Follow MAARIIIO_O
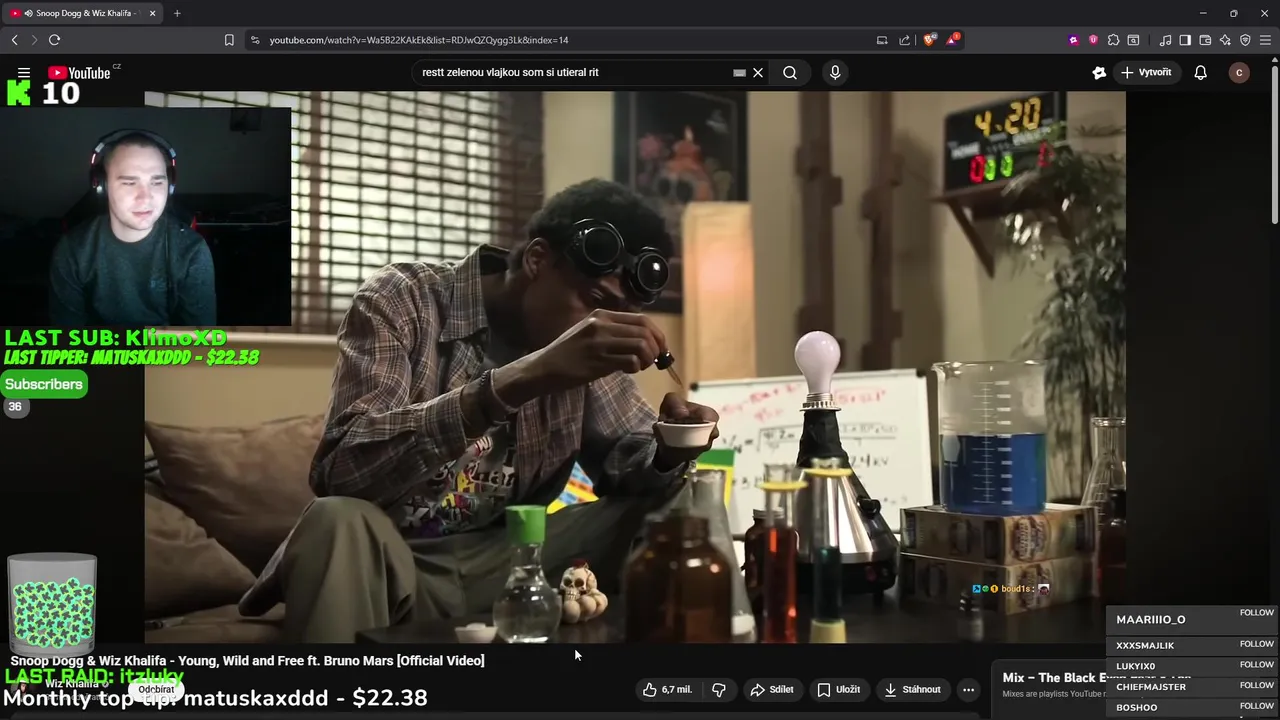The height and width of the screenshot is (720, 1280). pos(1257,612)
